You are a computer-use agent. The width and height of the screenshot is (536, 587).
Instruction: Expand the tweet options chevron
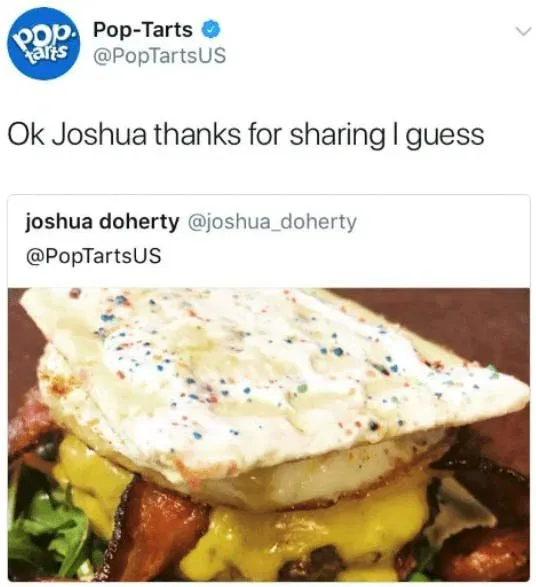click(x=523, y=31)
